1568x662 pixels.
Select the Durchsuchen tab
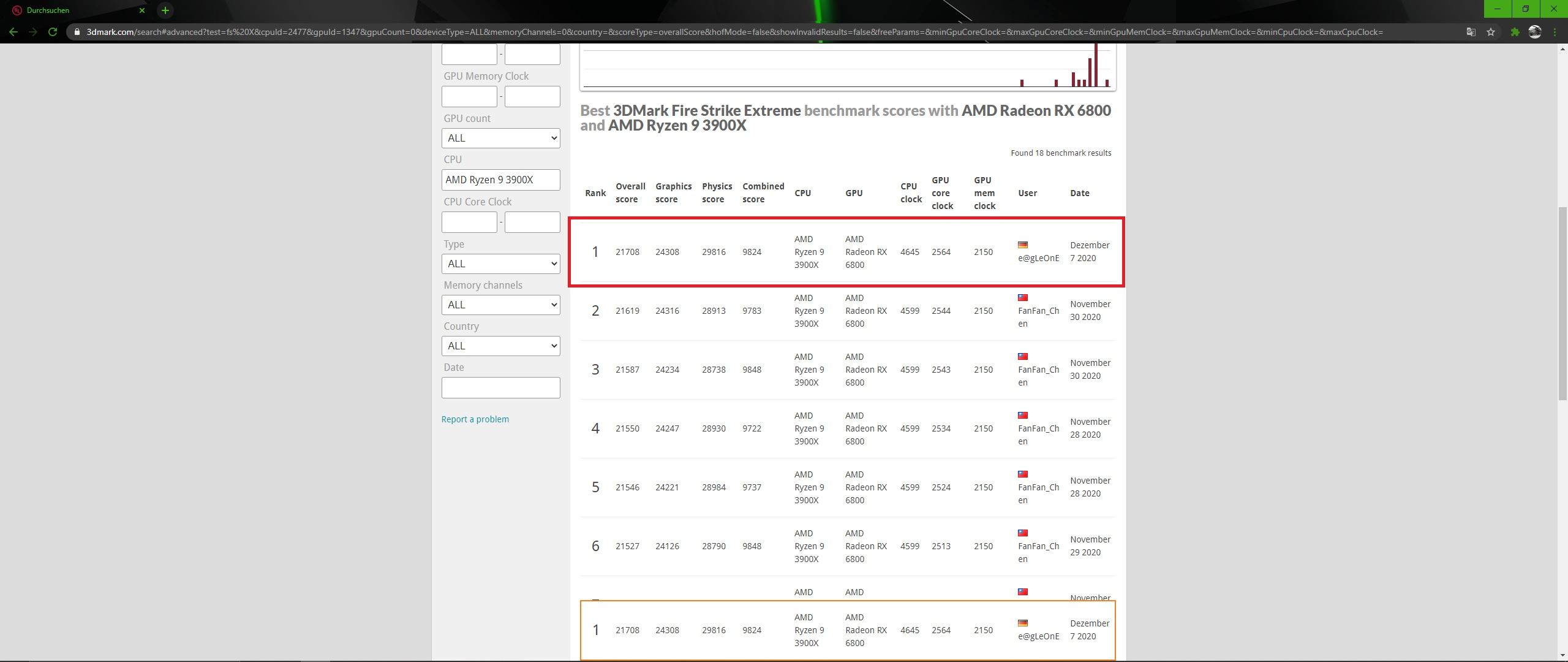pyautogui.click(x=77, y=10)
